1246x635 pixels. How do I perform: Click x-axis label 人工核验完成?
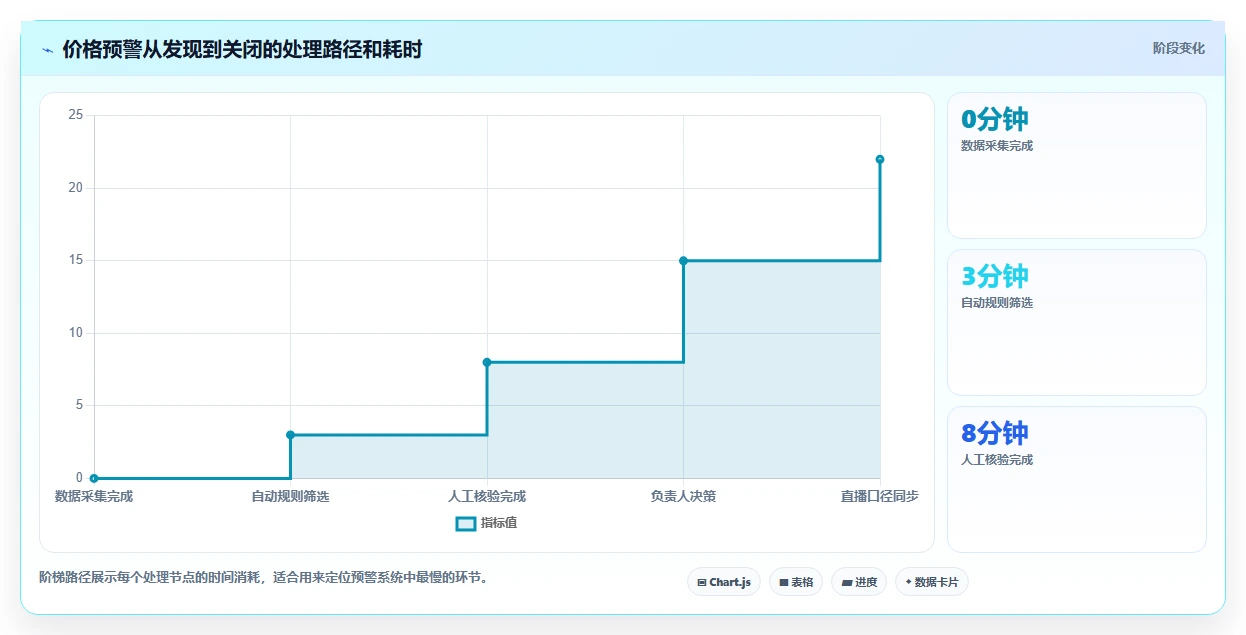(487, 497)
